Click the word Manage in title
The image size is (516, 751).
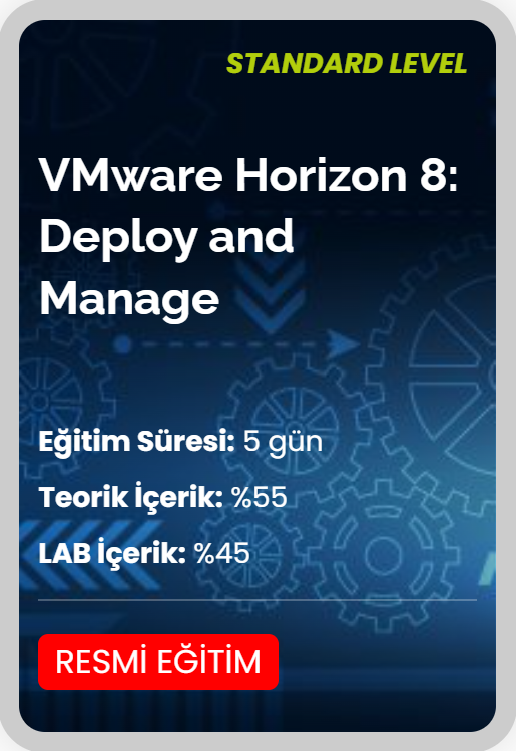click(x=129, y=299)
